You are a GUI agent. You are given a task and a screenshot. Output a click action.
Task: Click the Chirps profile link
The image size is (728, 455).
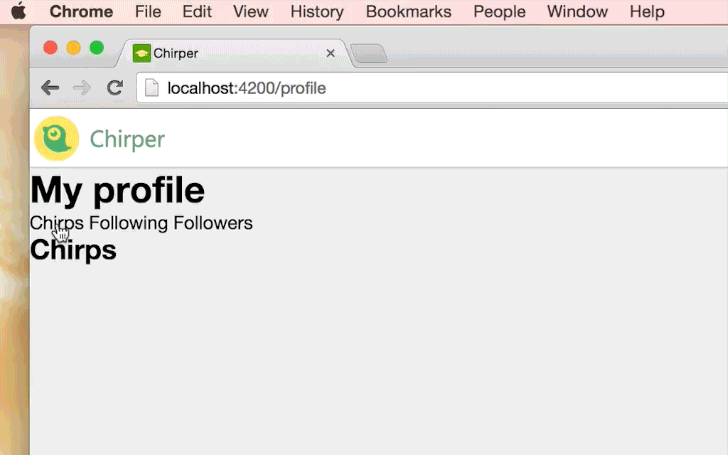(x=57, y=223)
